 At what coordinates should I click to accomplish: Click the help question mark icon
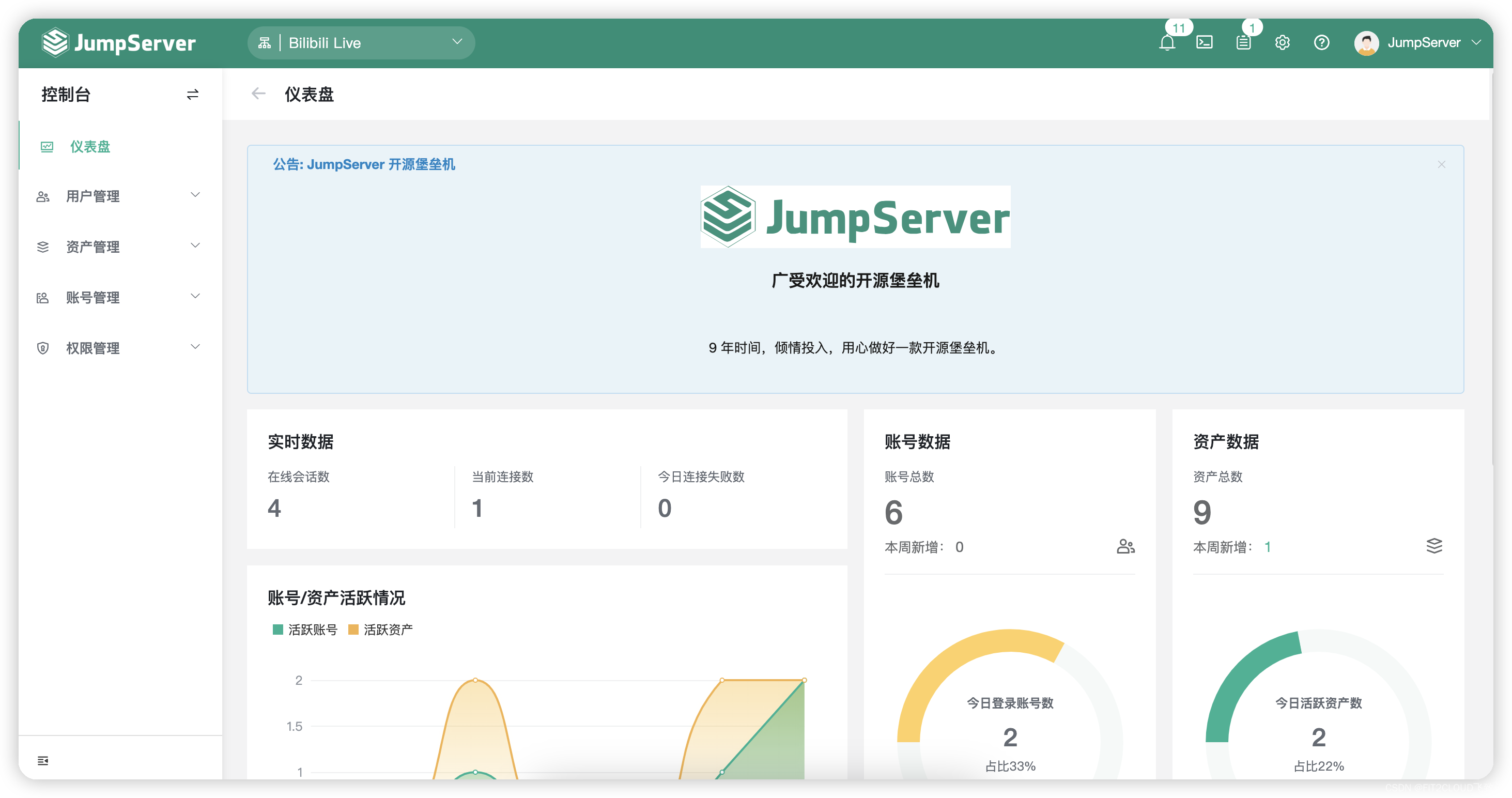(x=1321, y=42)
